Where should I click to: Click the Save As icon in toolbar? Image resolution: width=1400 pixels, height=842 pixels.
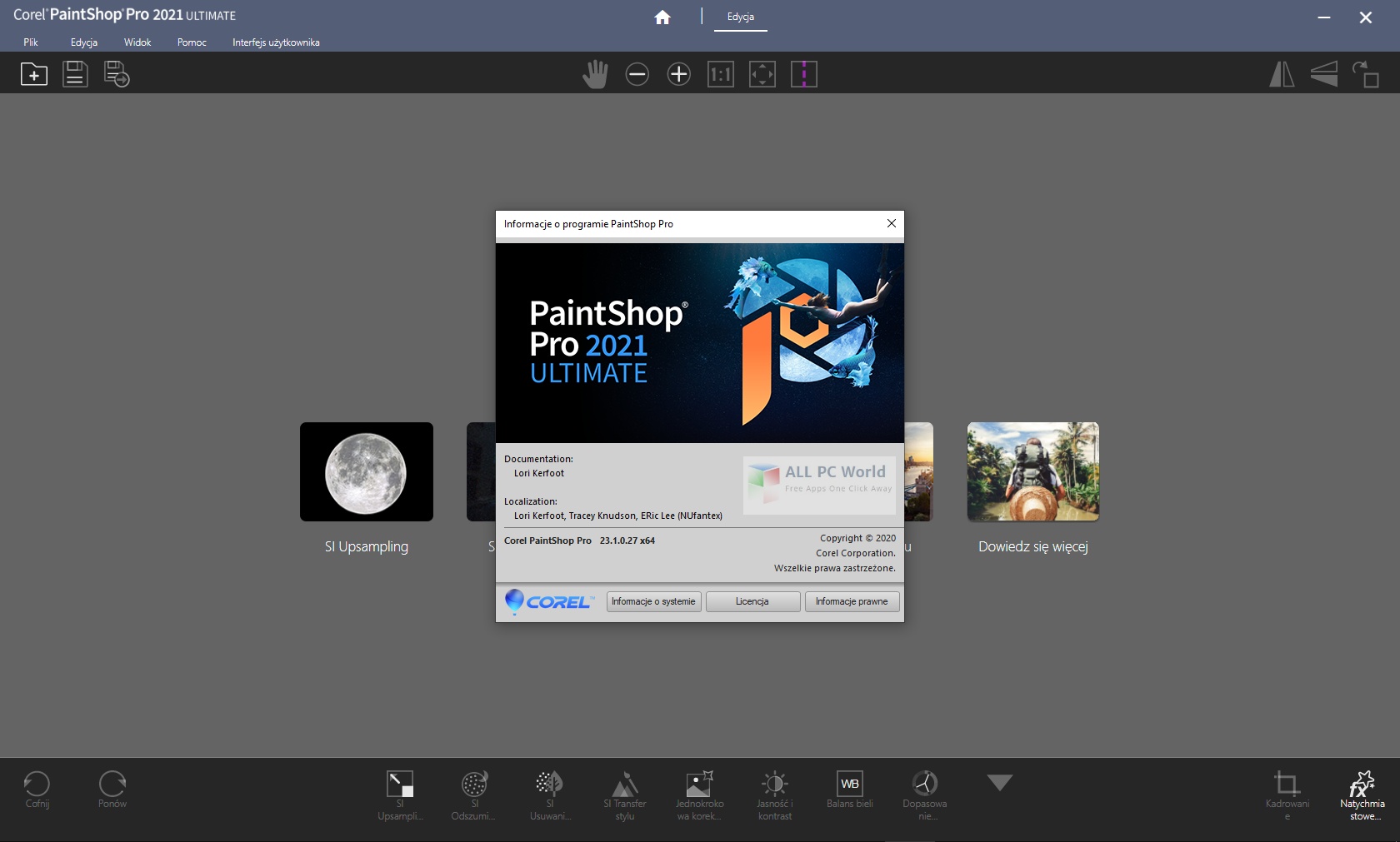[x=117, y=74]
